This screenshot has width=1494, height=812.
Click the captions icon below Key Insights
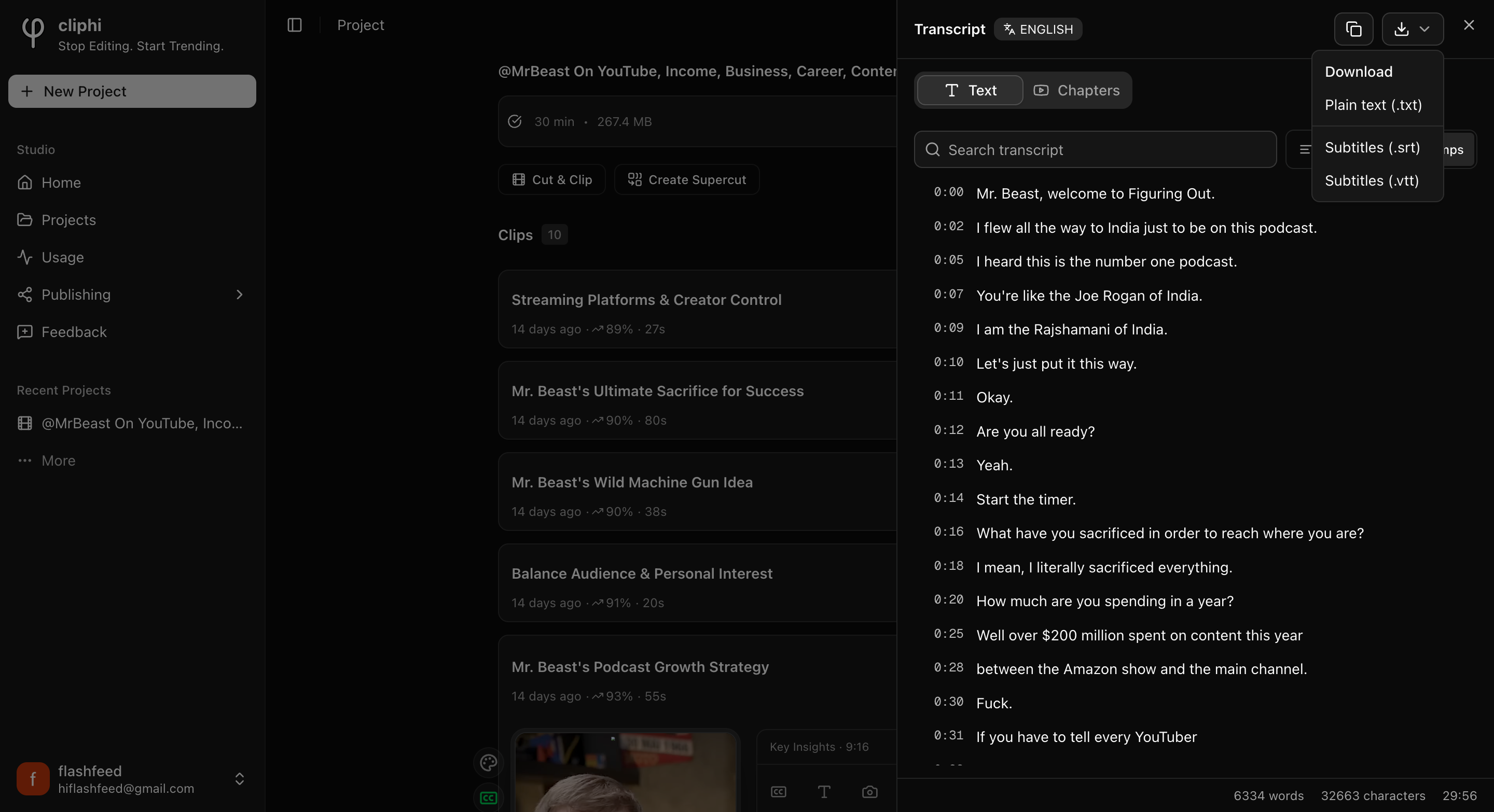point(778,792)
